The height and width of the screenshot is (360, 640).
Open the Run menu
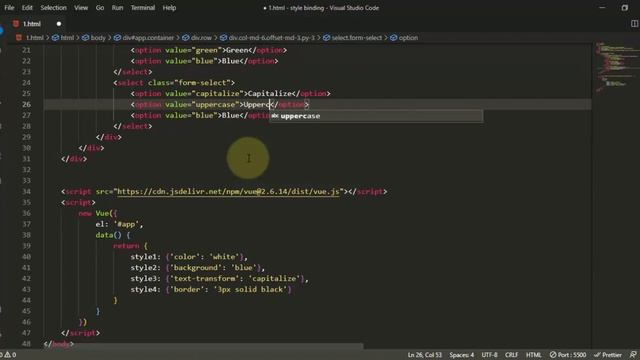point(117,8)
